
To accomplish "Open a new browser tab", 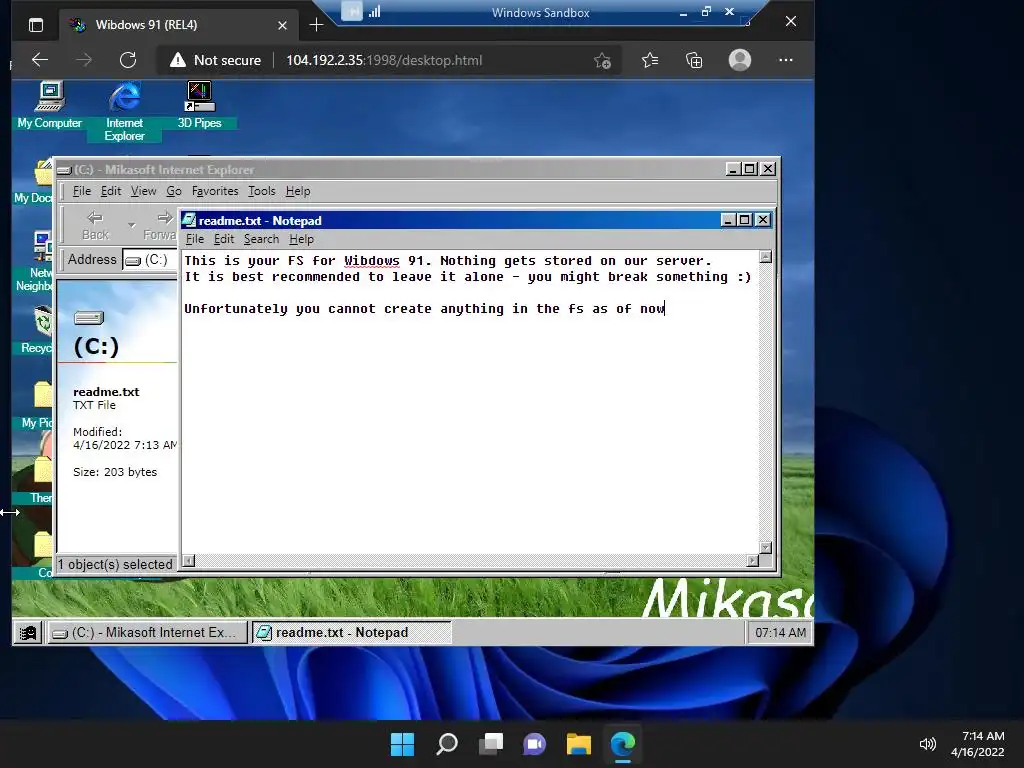I will click(316, 25).
